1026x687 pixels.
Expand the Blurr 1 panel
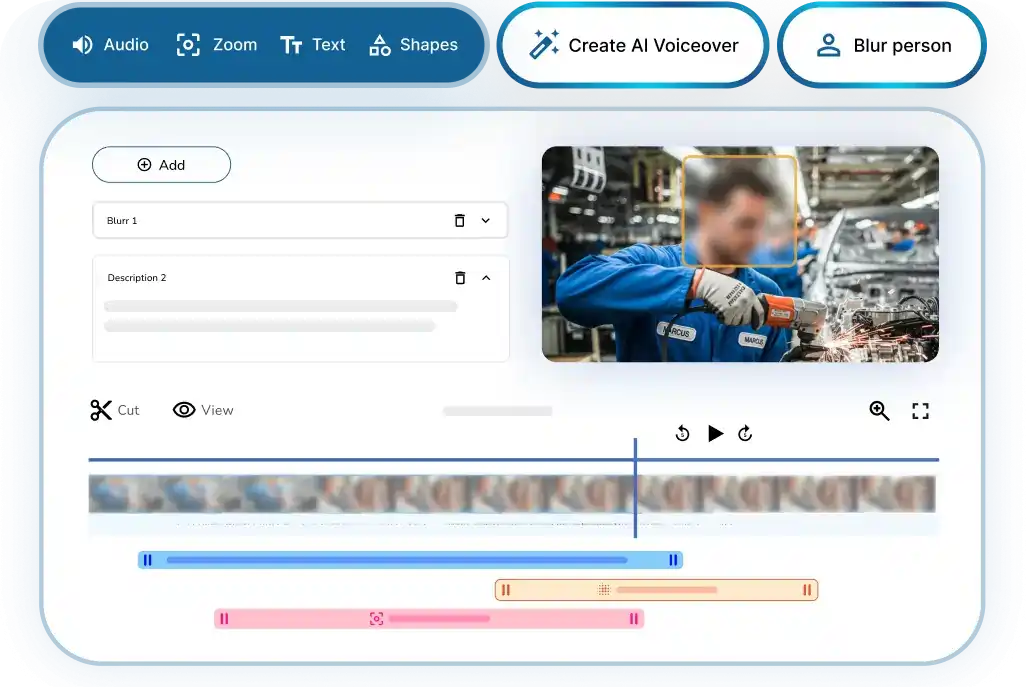pos(486,220)
